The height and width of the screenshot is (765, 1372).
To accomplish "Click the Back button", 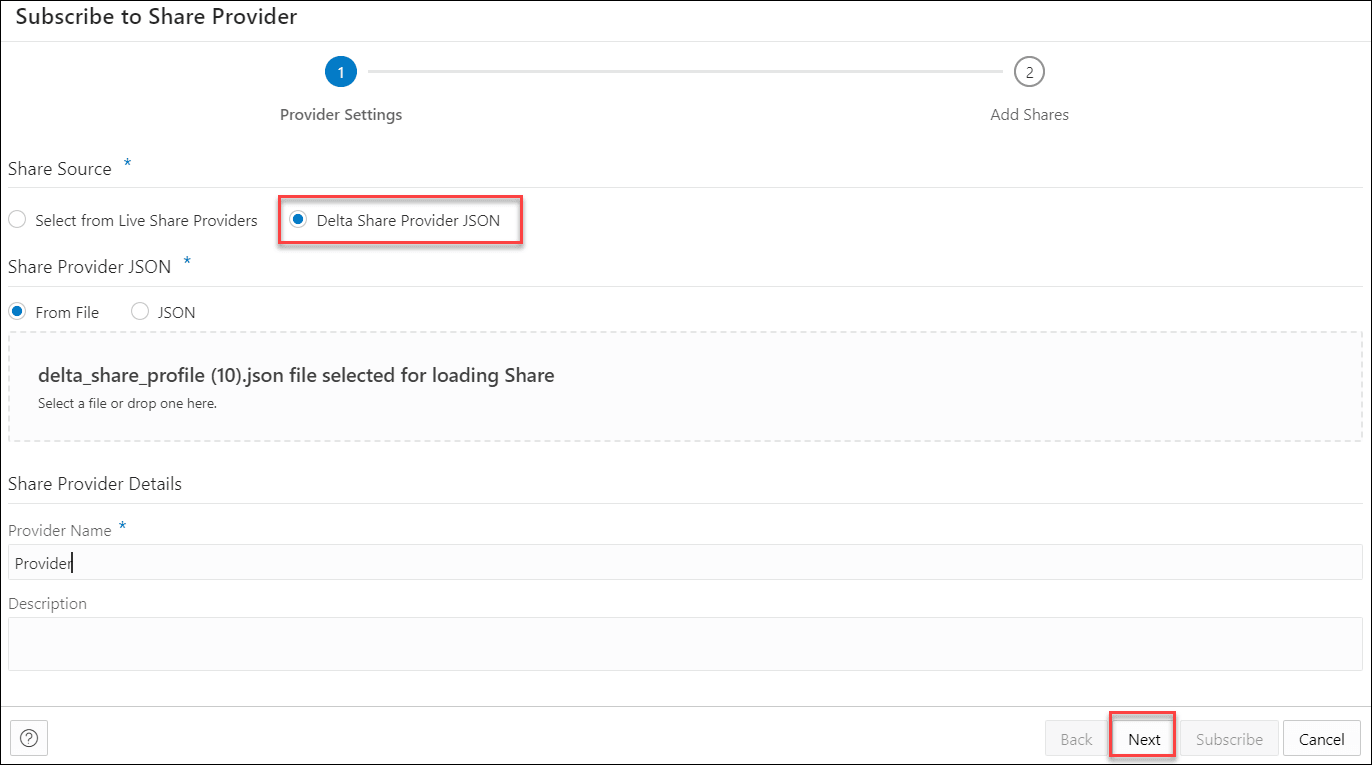I will pyautogui.click(x=1075, y=738).
